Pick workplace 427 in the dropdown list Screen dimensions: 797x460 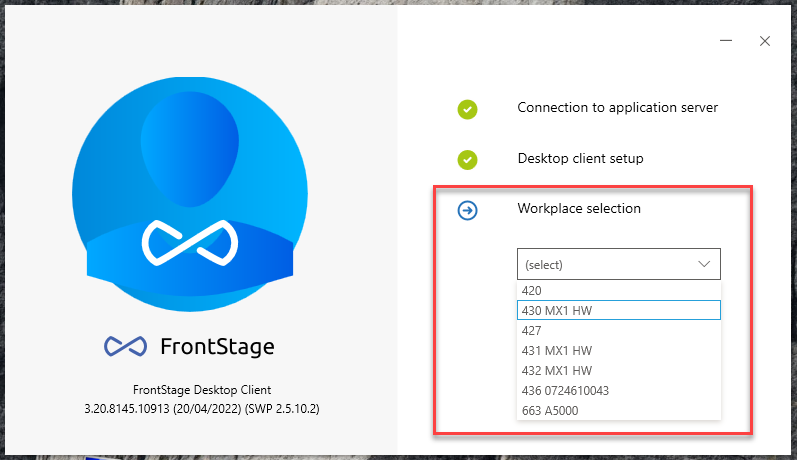click(619, 330)
